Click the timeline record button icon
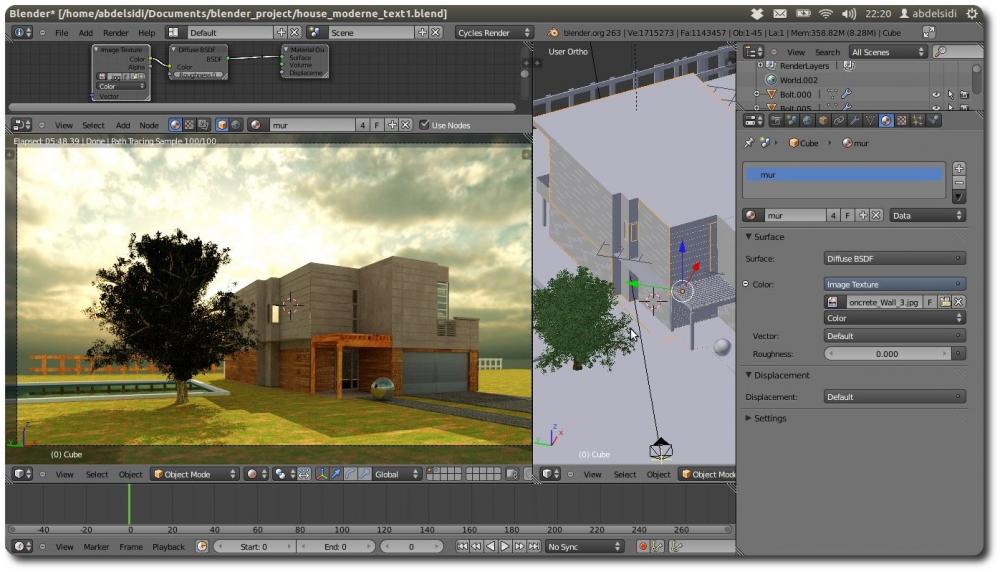The width and height of the screenshot is (1000, 572). click(x=642, y=547)
